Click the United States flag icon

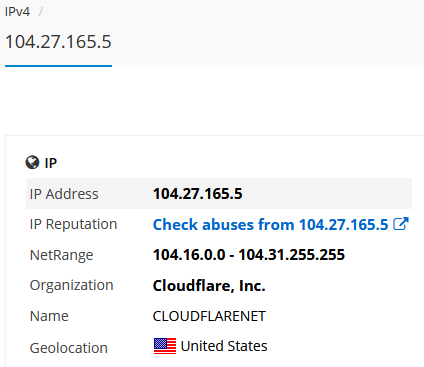[x=165, y=346]
